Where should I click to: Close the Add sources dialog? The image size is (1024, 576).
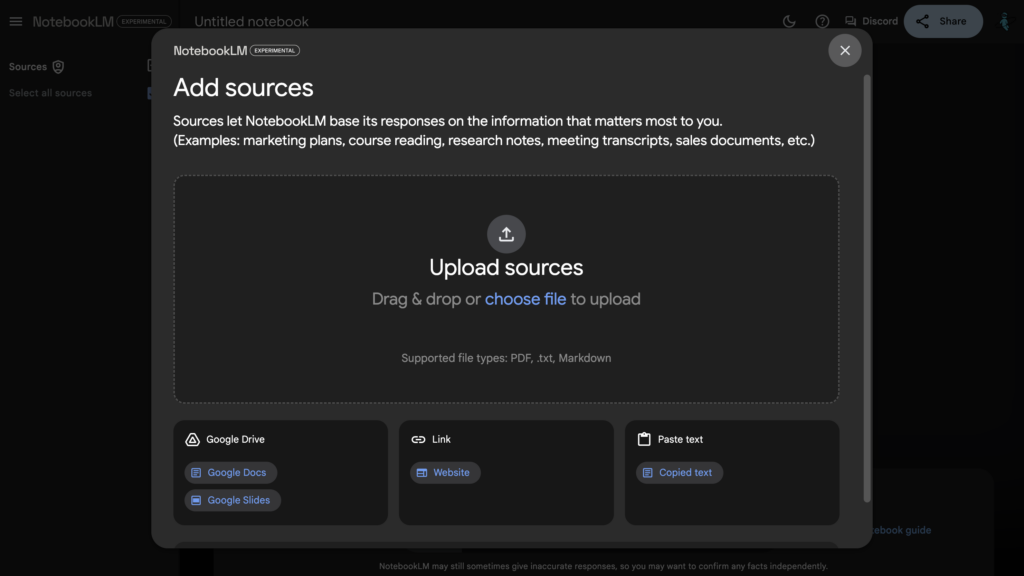845,50
